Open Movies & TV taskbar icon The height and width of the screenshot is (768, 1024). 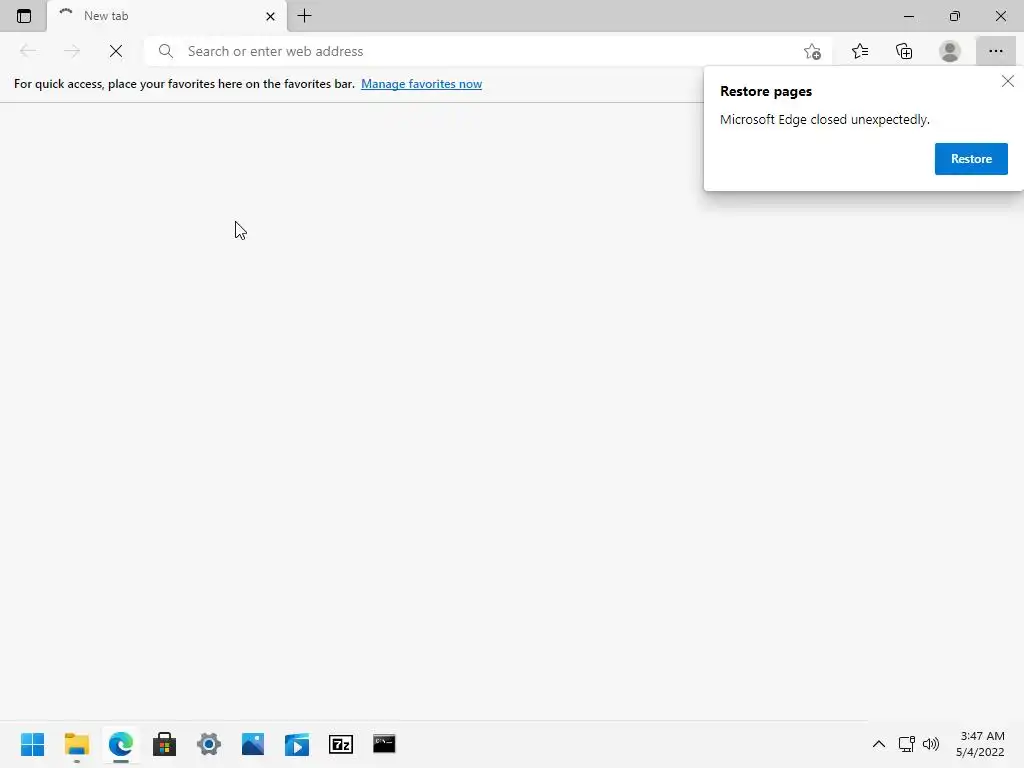[296, 744]
